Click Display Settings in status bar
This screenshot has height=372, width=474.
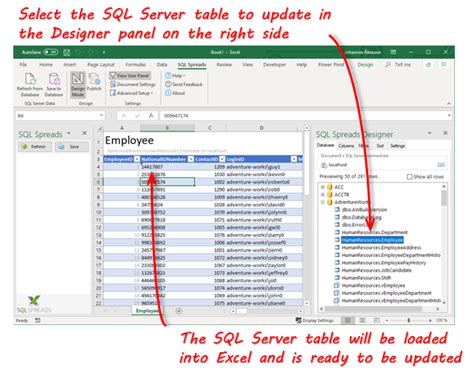click(x=315, y=320)
